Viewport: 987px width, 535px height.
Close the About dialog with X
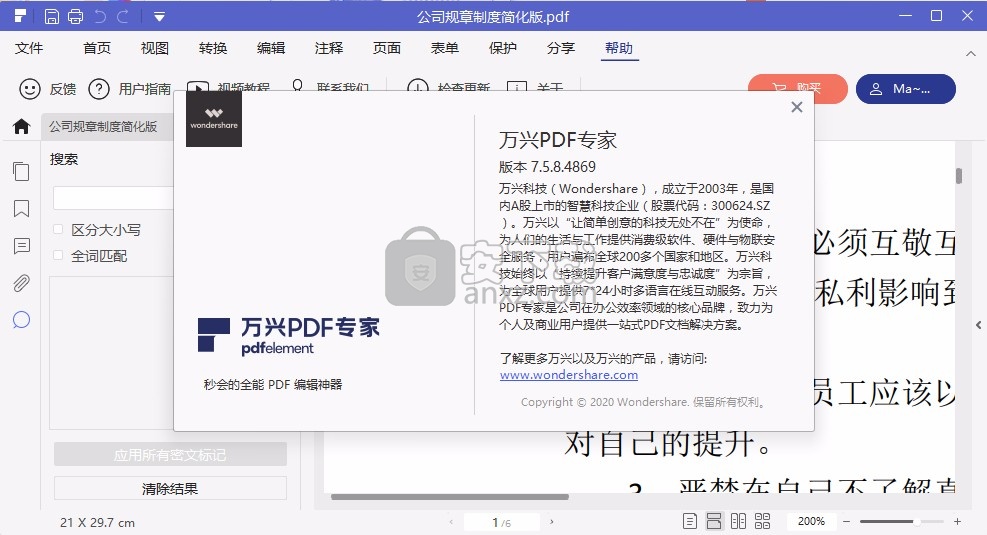pyautogui.click(x=797, y=107)
